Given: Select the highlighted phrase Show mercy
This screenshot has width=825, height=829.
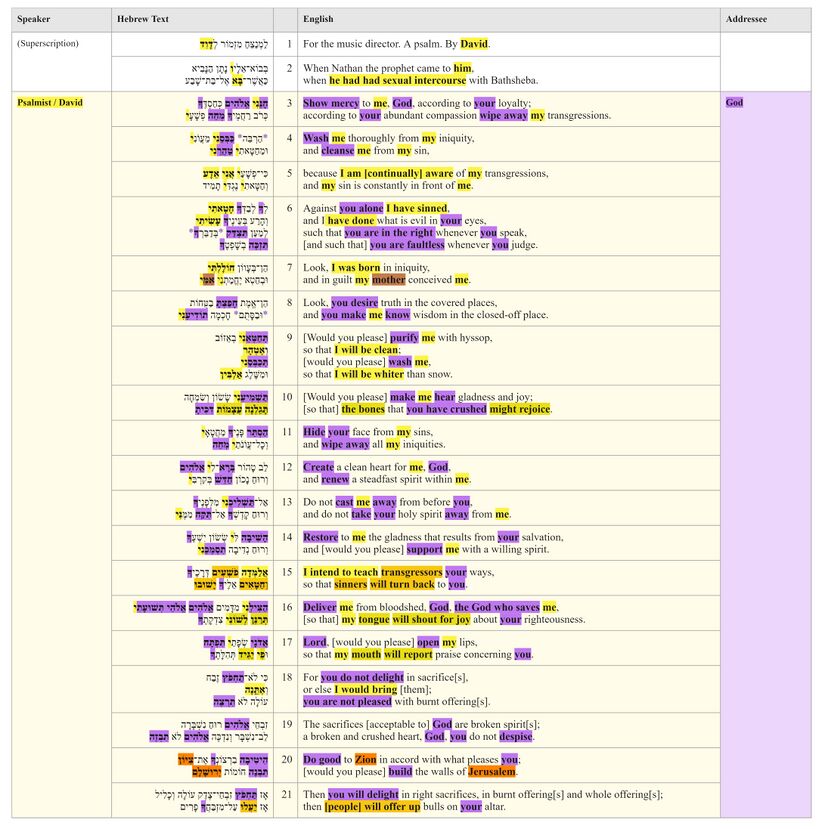Looking at the screenshot, I should tap(329, 103).
